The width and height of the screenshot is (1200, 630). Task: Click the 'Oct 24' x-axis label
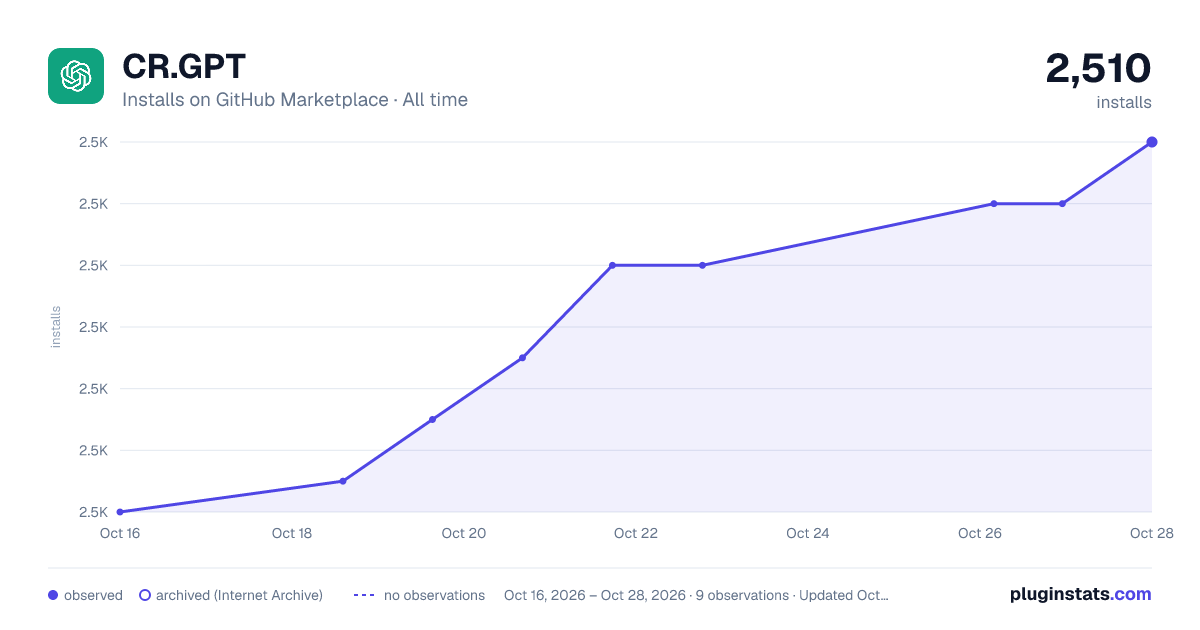[808, 533]
